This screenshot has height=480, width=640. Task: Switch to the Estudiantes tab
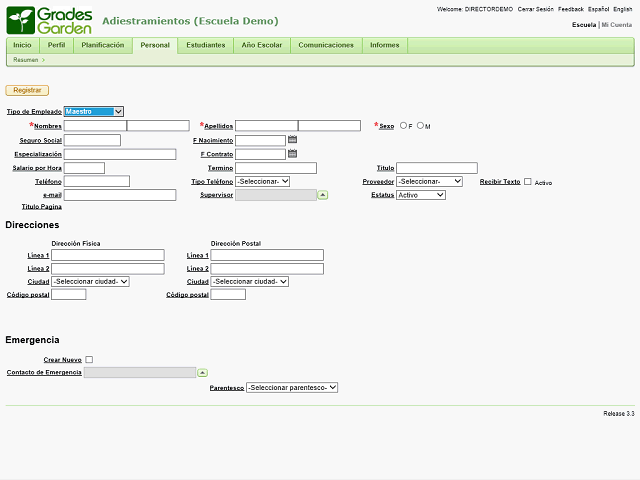(206, 45)
